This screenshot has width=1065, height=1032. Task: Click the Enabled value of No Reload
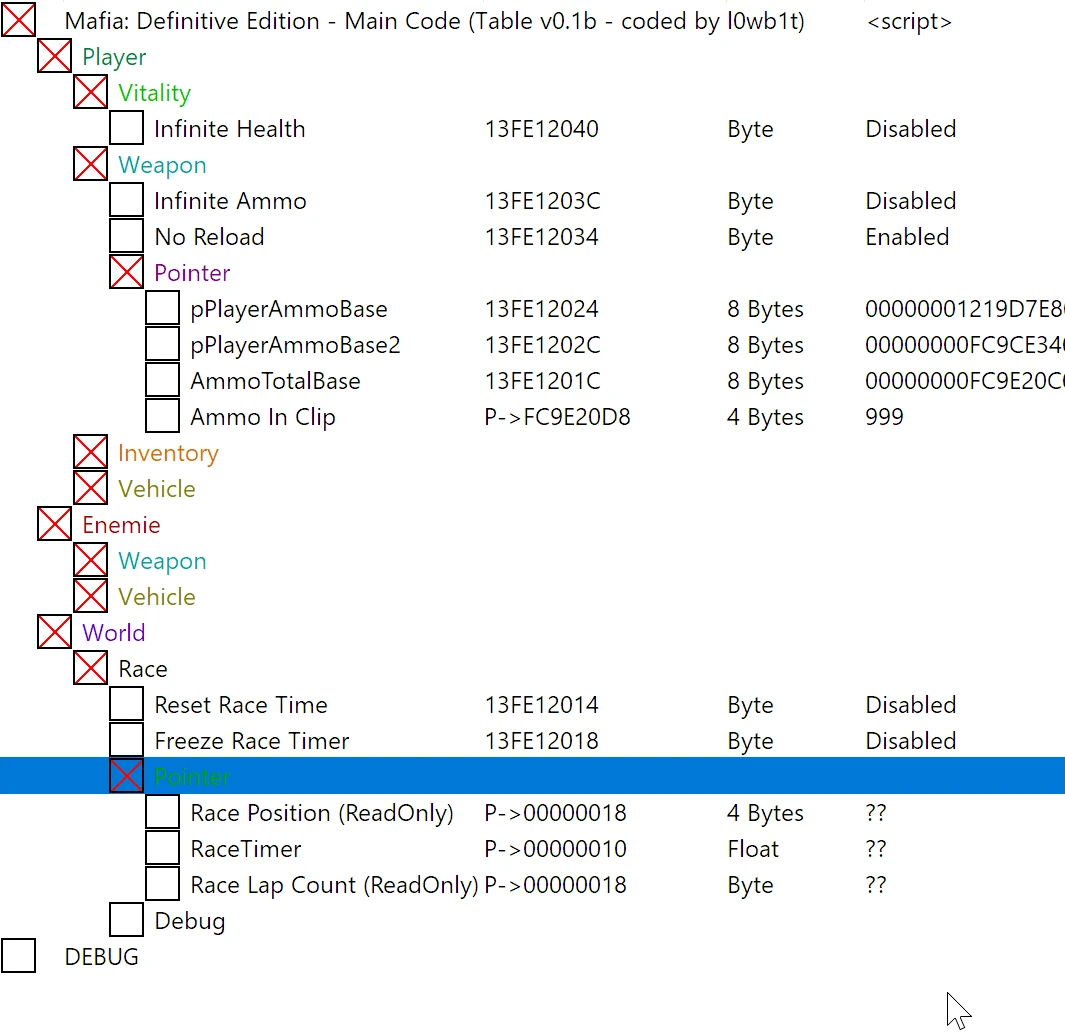(x=907, y=237)
